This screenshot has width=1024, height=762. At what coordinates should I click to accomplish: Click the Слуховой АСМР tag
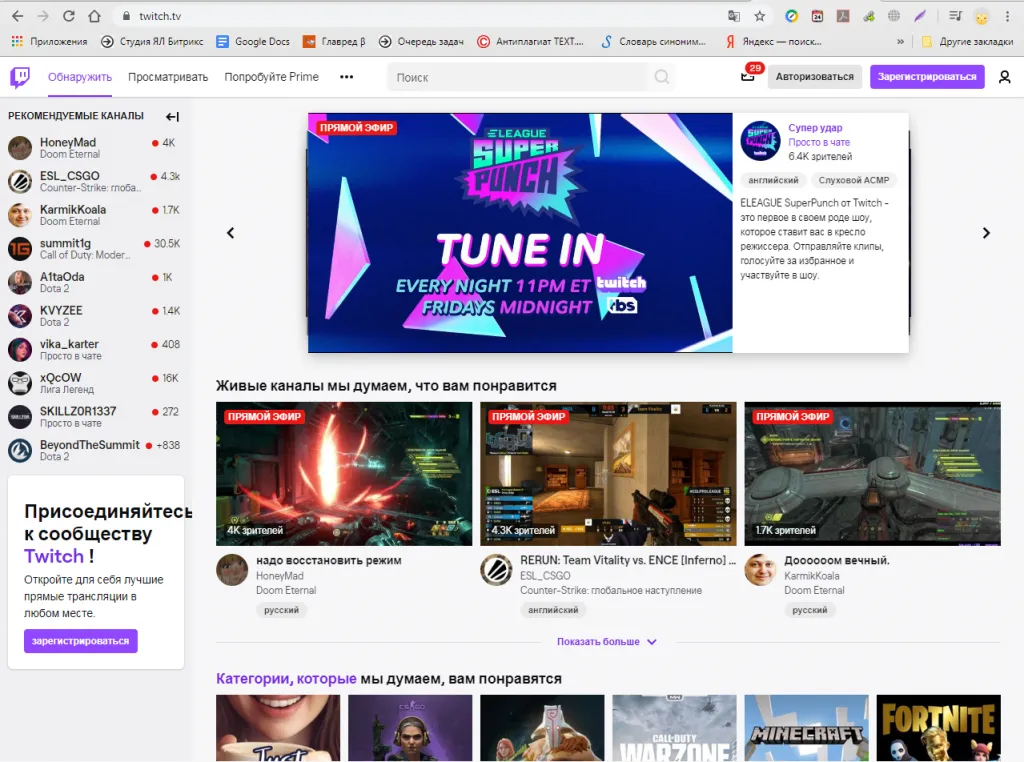pos(854,180)
